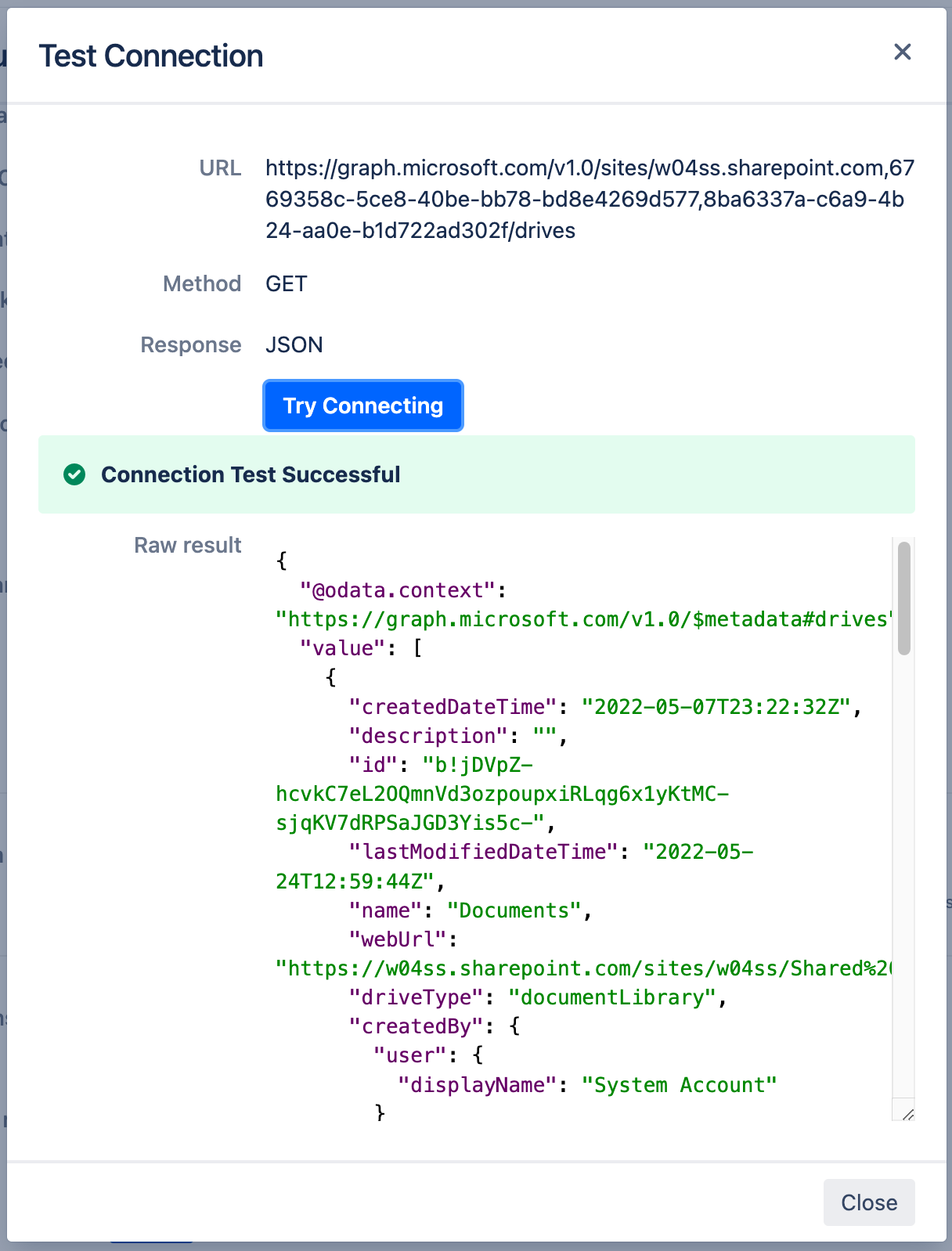Click the createdDateTime value in raw result

point(716,707)
